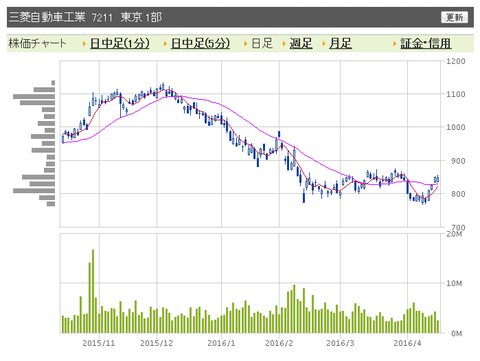Click the 800 price axis label
Image resolution: width=480 pixels, height=361 pixels.
point(458,194)
